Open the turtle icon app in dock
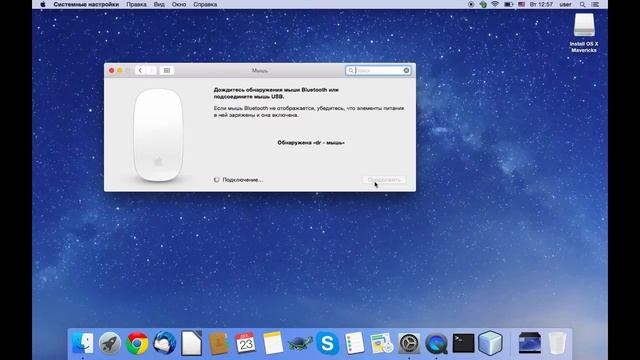The image size is (640, 360). [x=300, y=343]
